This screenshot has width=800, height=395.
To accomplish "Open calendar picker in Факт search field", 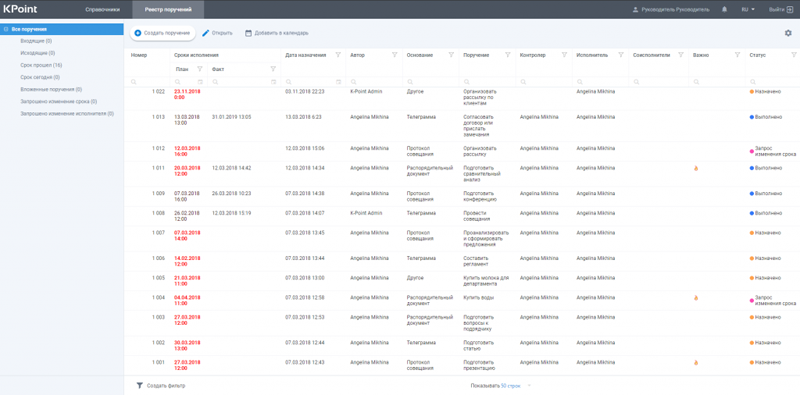I will [x=273, y=82].
